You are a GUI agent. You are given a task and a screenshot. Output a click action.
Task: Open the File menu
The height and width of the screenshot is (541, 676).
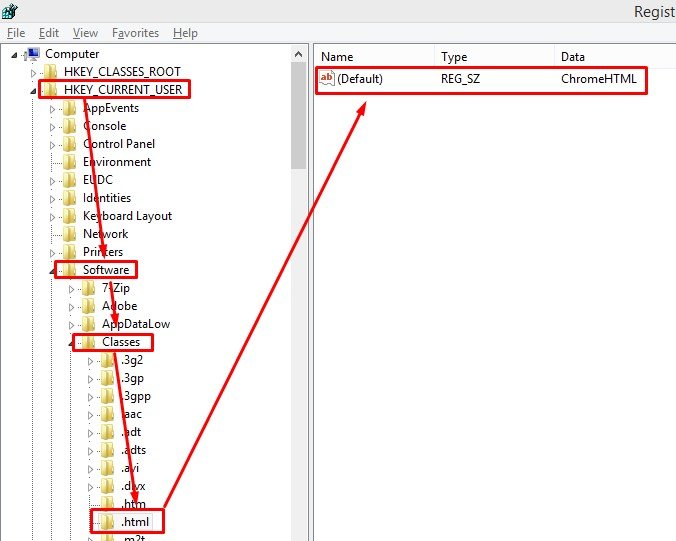click(x=16, y=33)
